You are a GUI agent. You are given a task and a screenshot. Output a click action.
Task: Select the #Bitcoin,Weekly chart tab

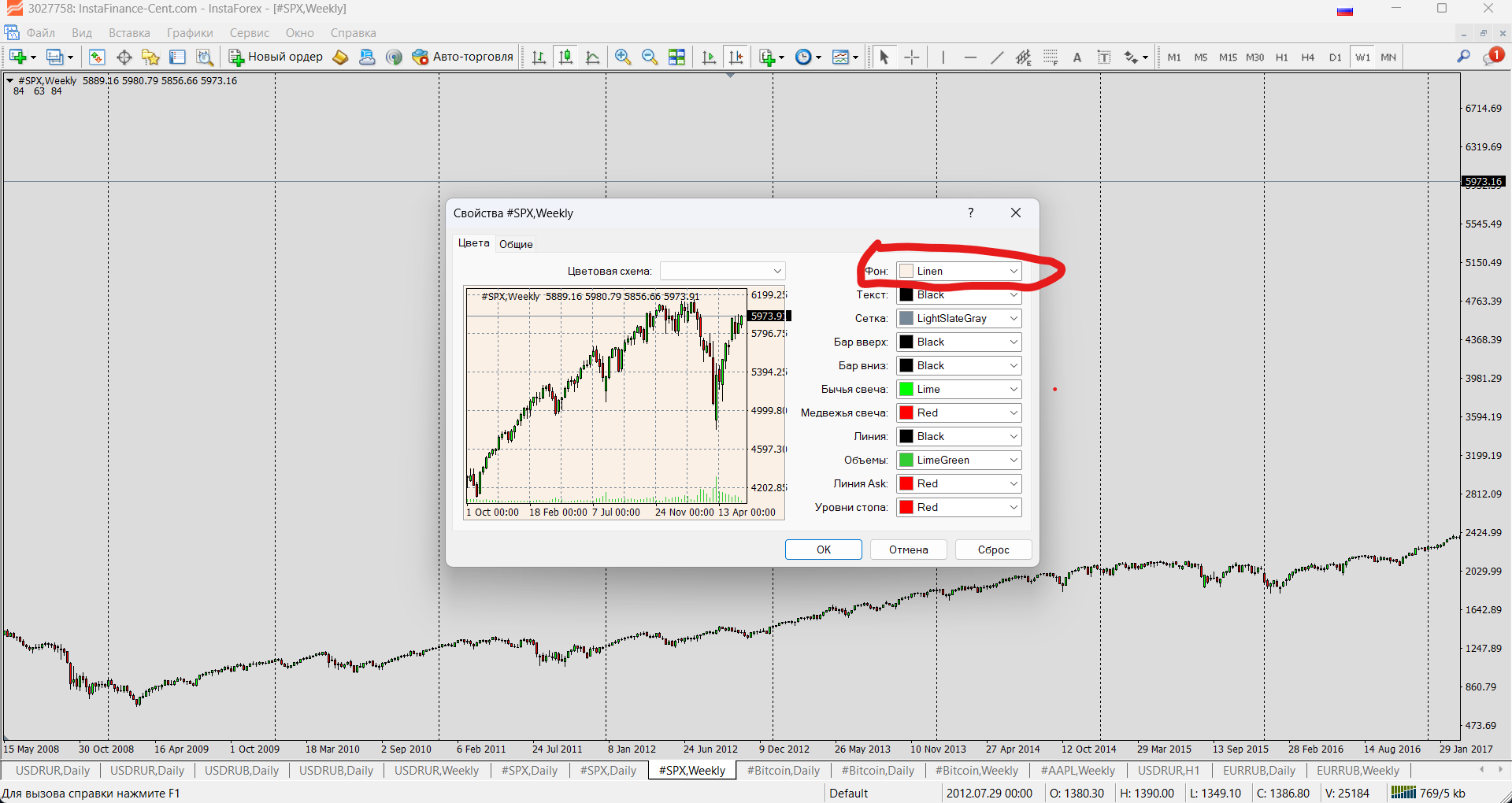976,771
